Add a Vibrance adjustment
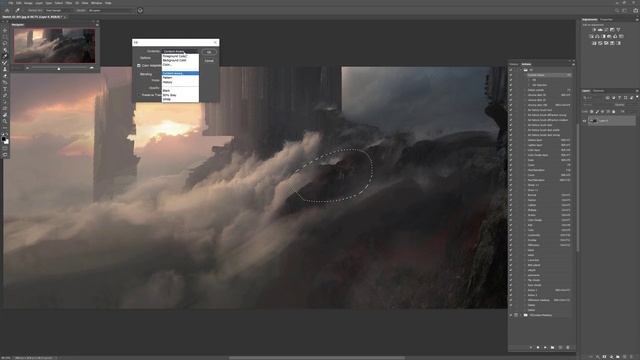This screenshot has width=640, height=360. (618, 29)
